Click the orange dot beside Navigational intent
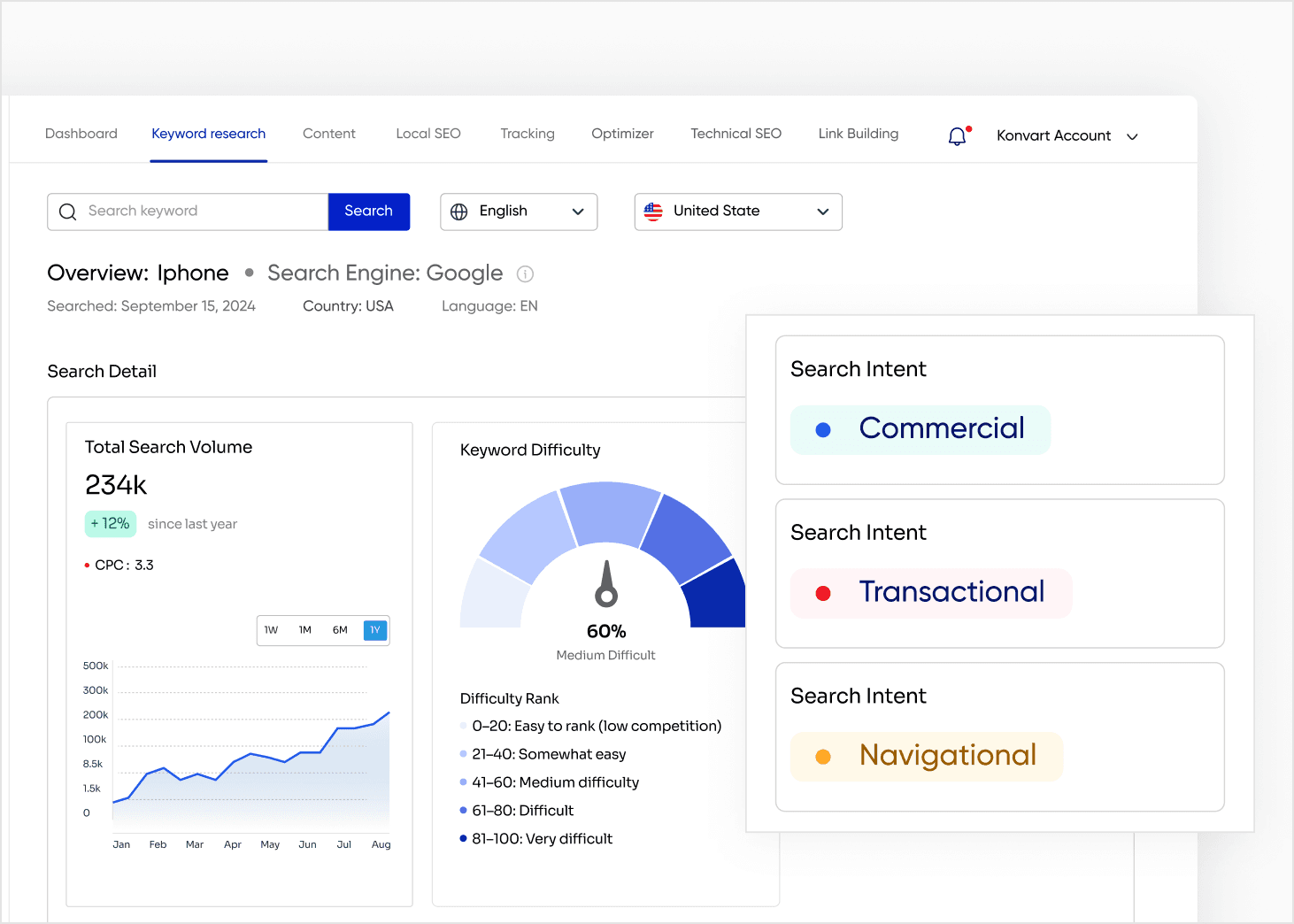This screenshot has width=1294, height=924. tap(824, 757)
